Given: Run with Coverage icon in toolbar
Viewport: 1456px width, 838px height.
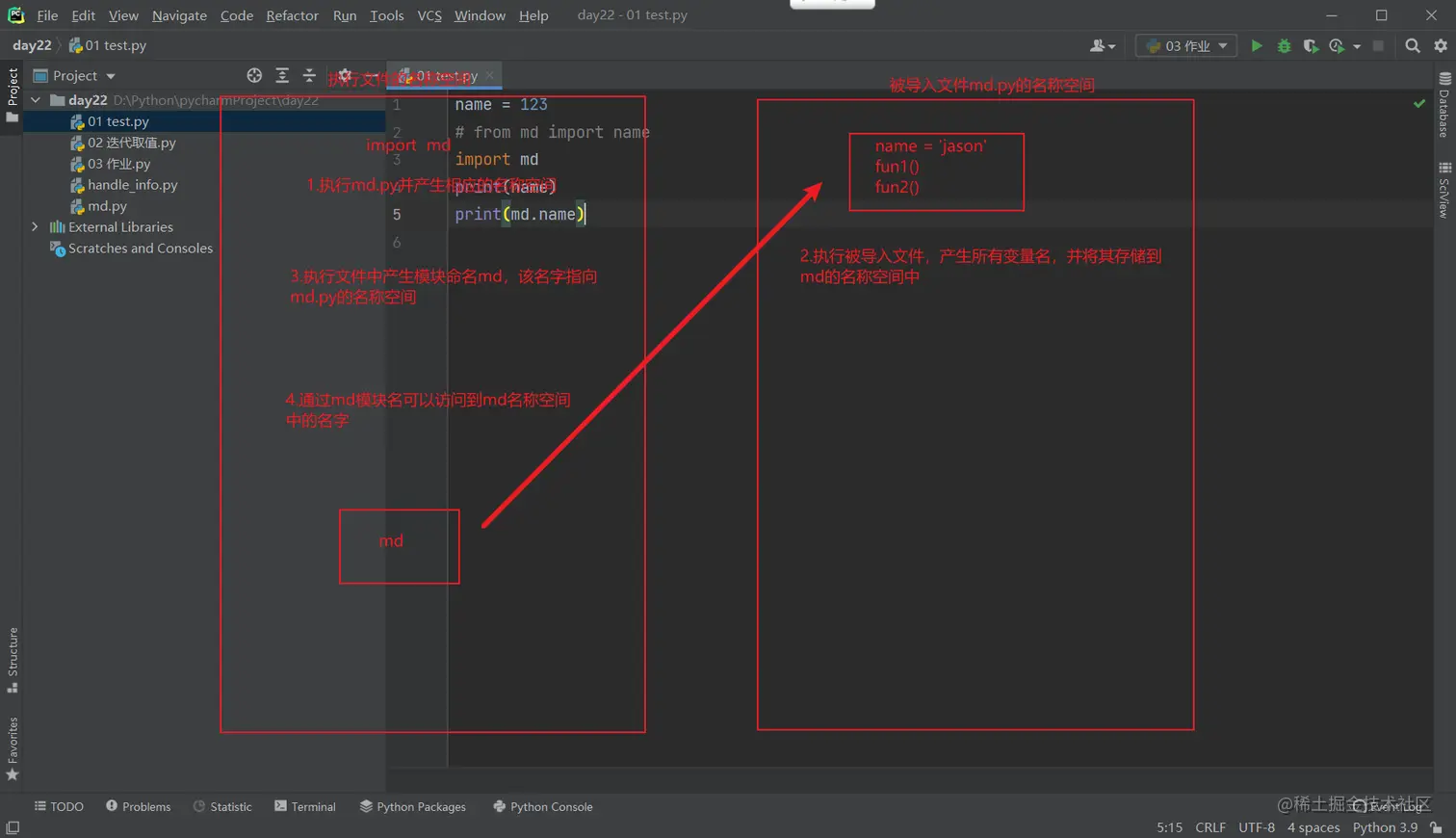Looking at the screenshot, I should click(x=1311, y=45).
